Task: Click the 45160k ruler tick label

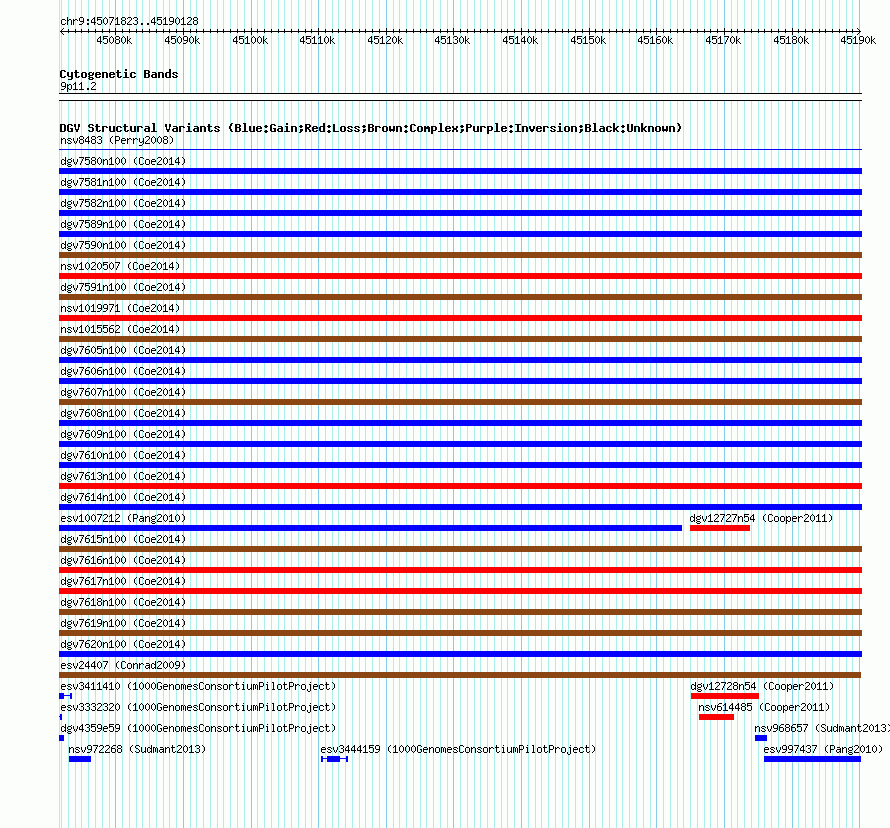Action: pos(655,40)
